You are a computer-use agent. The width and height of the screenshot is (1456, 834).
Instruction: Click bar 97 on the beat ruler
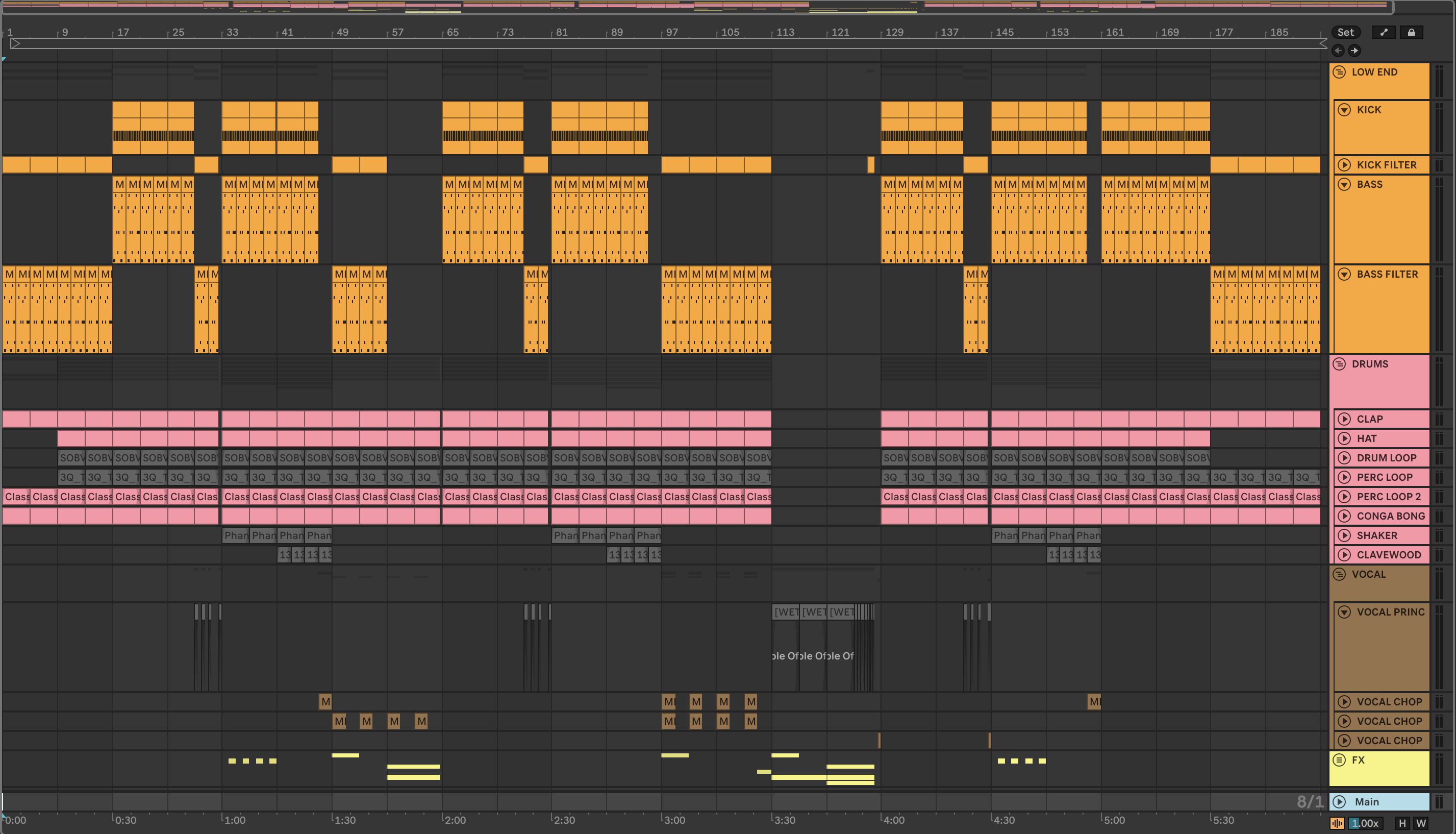pos(671,32)
